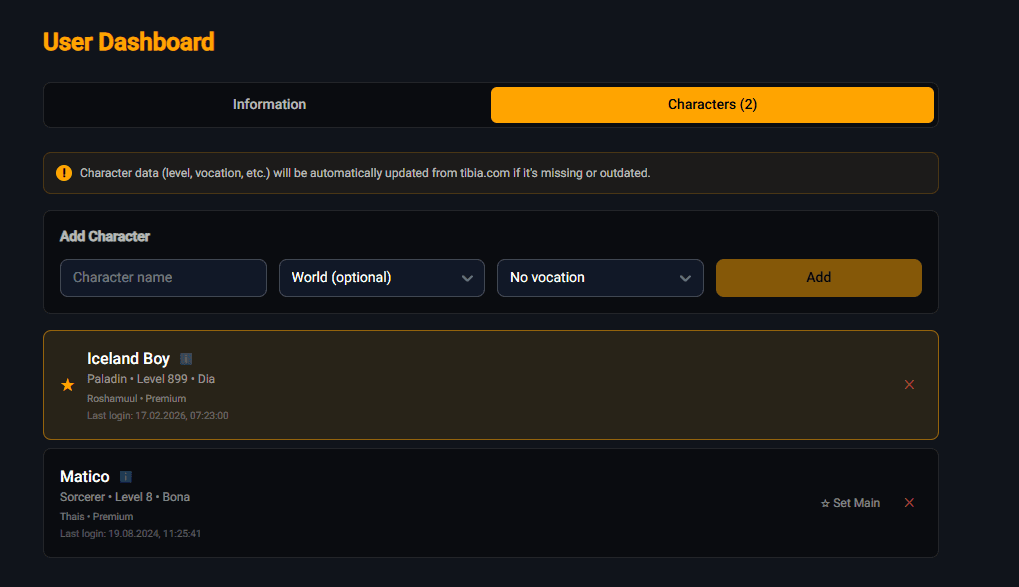The height and width of the screenshot is (587, 1019).
Task: Select the Characters (2) tab
Action: pos(712,105)
